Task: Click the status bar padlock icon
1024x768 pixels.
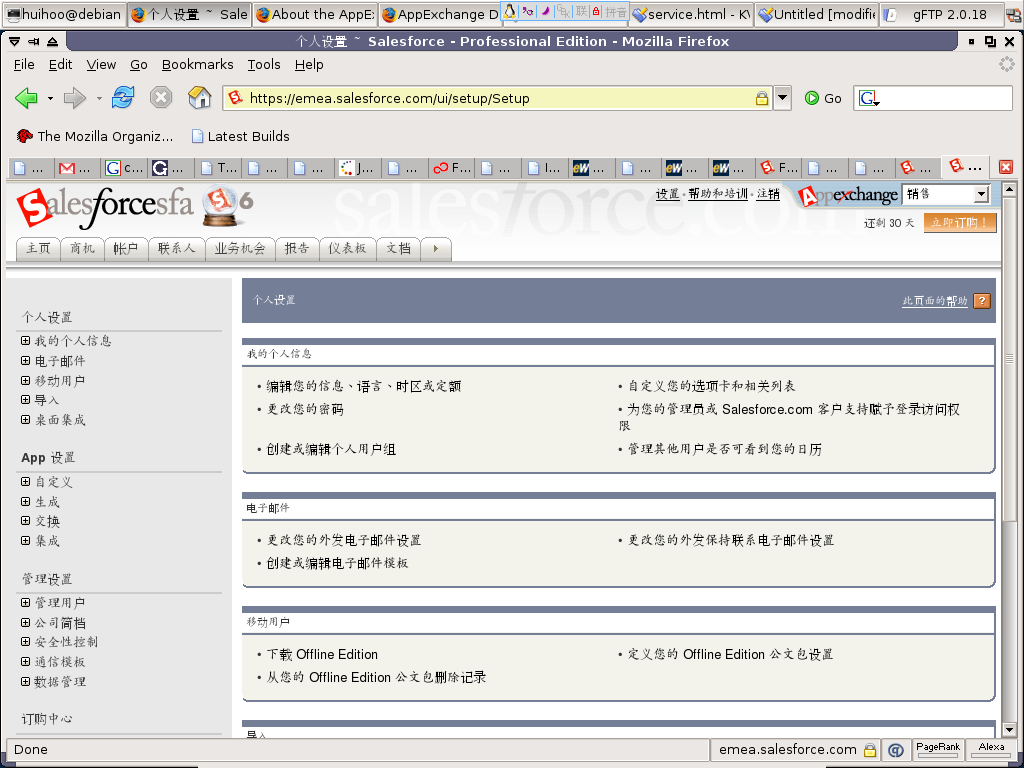Action: (x=870, y=750)
